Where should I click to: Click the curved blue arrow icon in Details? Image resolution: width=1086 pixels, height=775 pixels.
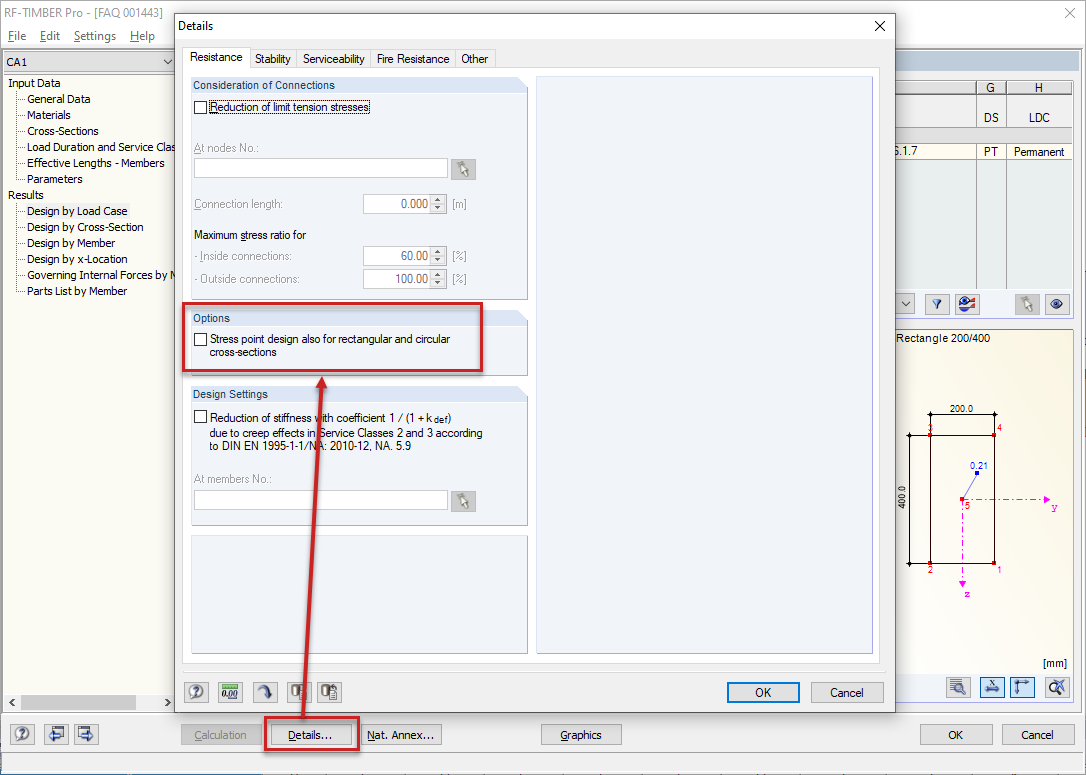point(264,691)
